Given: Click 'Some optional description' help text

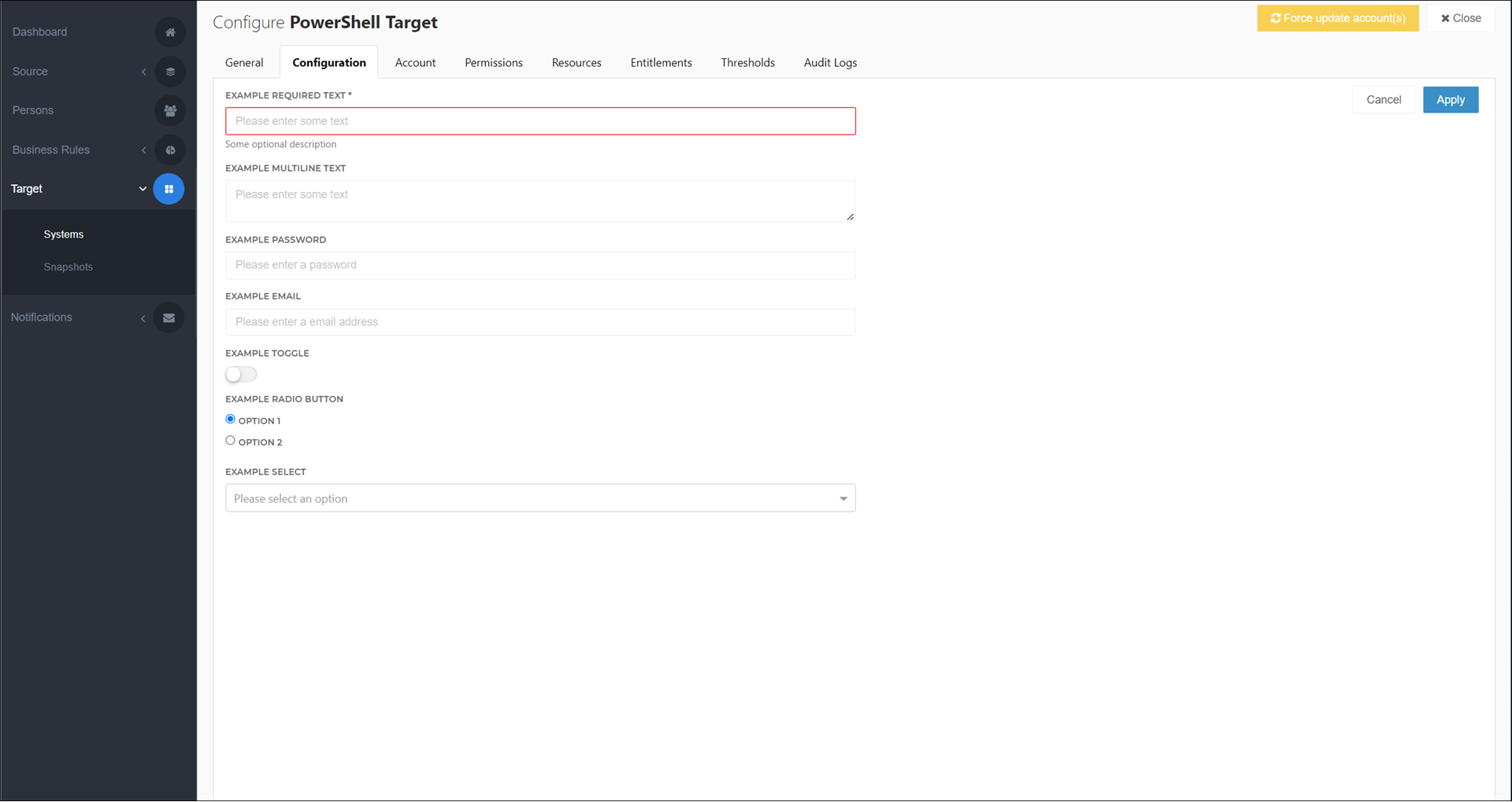Looking at the screenshot, I should (x=280, y=145).
